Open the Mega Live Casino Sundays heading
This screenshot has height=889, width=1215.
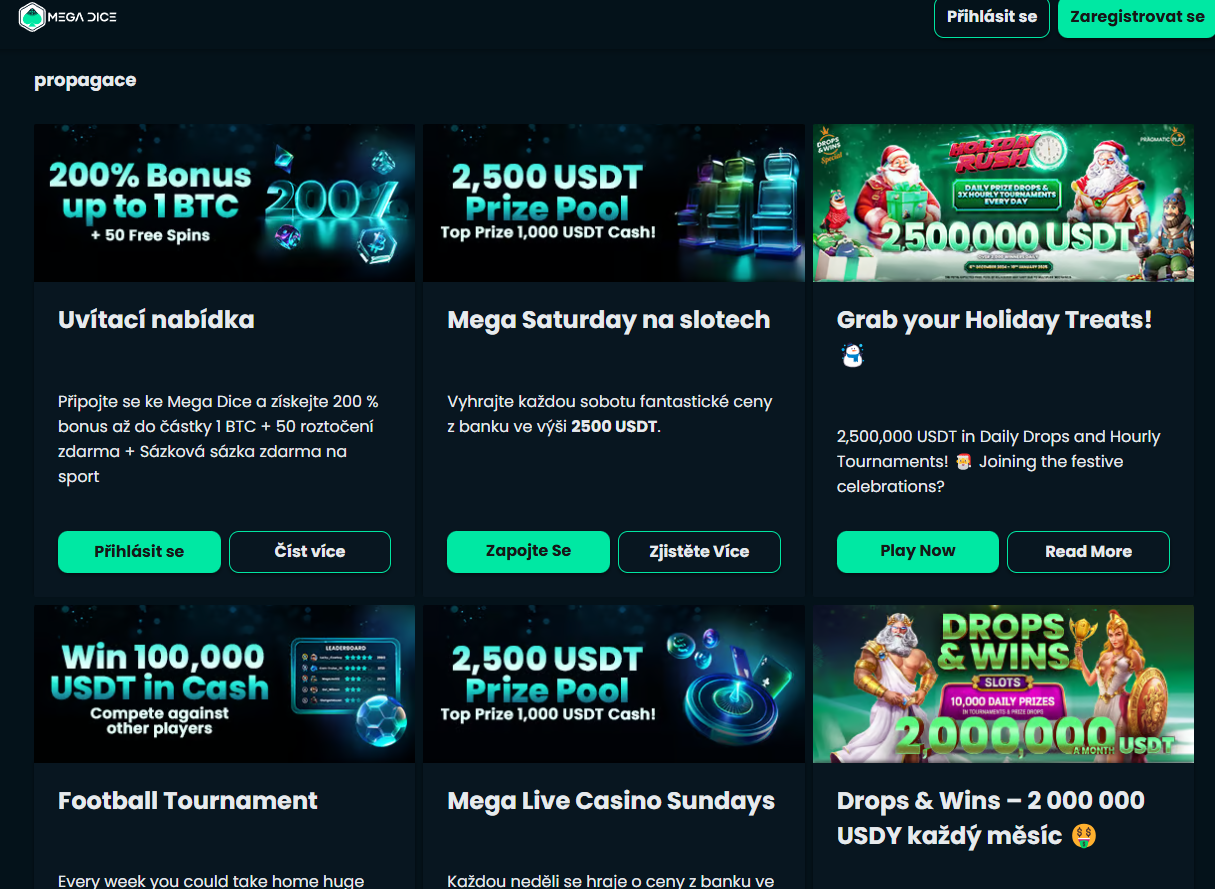pyautogui.click(x=611, y=801)
